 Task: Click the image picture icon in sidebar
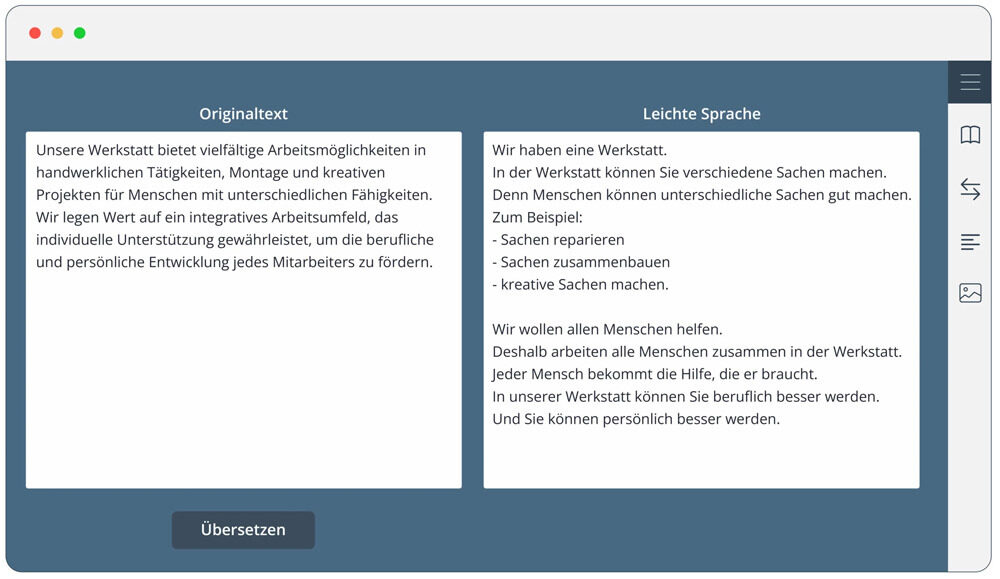970,293
